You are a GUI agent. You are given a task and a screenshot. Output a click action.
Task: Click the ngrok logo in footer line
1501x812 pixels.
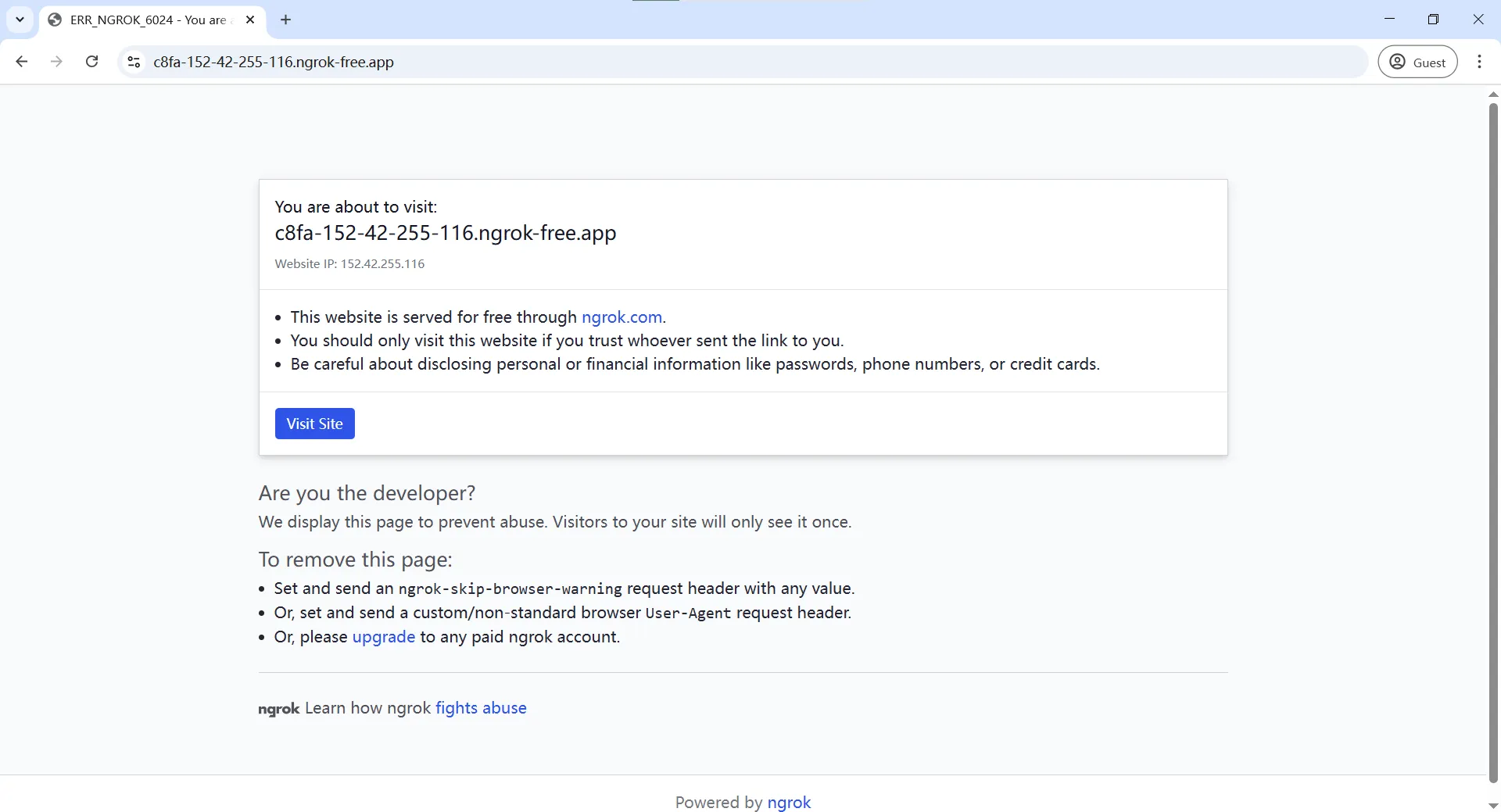279,709
